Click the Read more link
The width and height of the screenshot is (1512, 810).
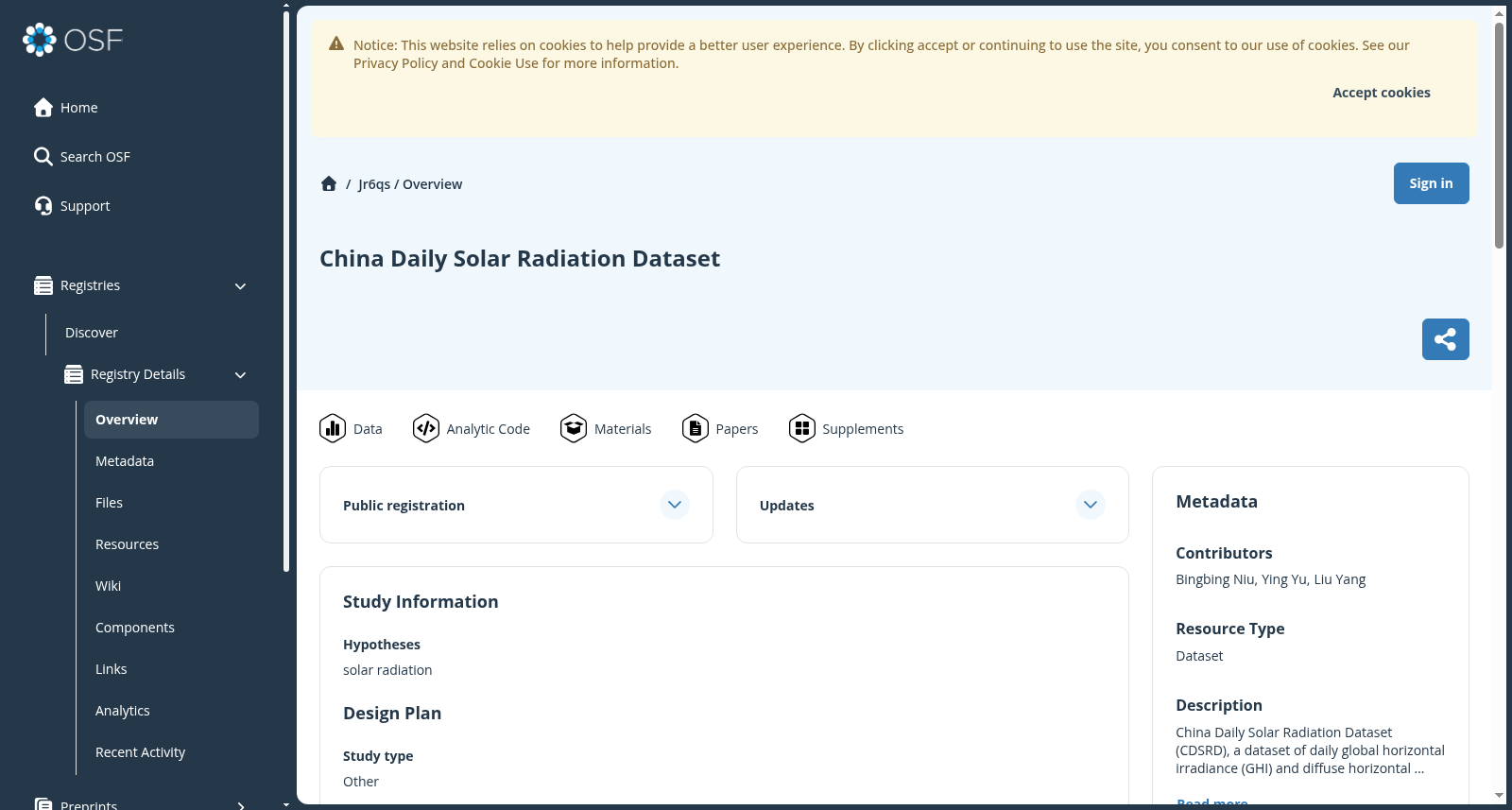click(1211, 802)
